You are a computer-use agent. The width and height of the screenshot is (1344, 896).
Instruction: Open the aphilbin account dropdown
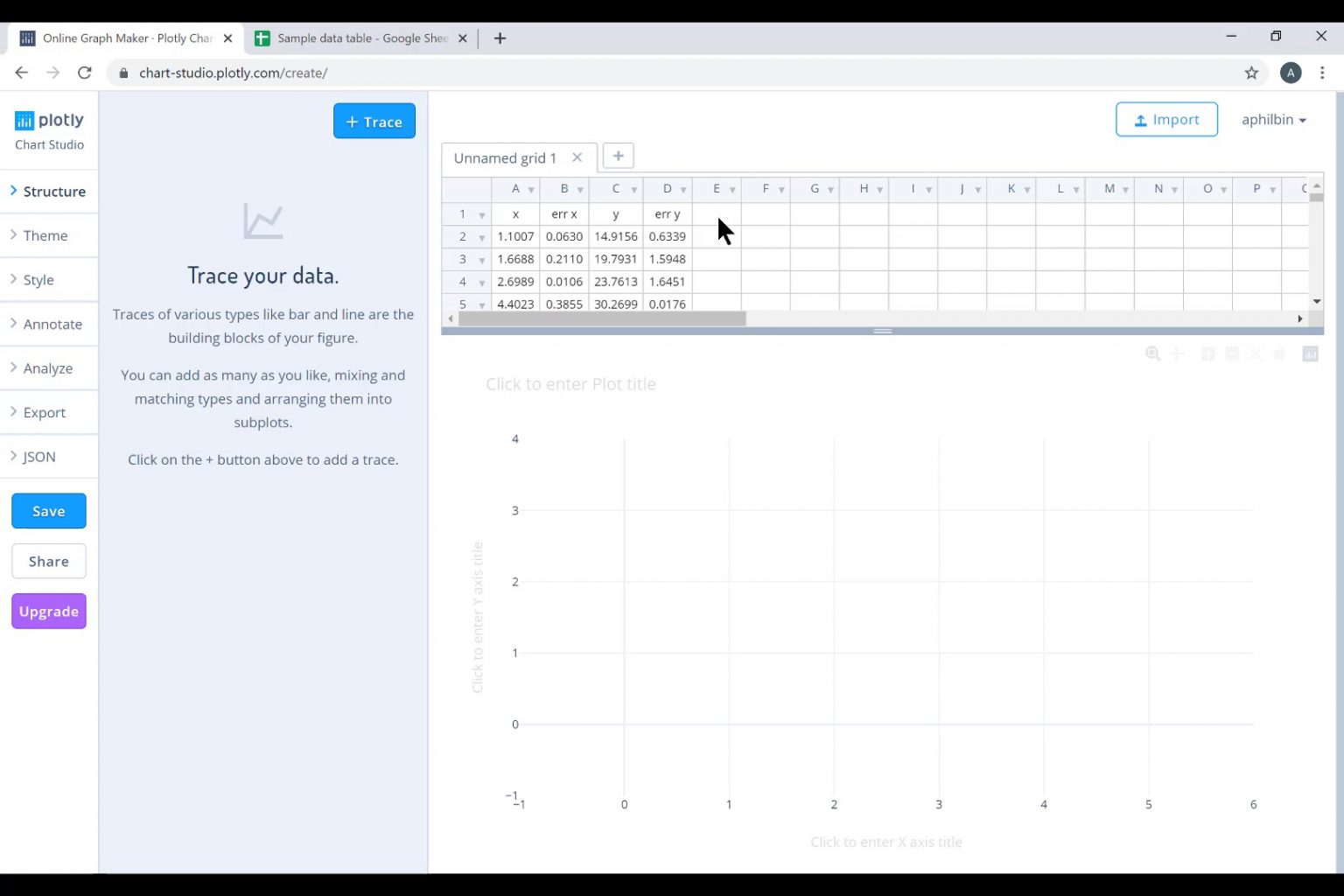click(1273, 119)
